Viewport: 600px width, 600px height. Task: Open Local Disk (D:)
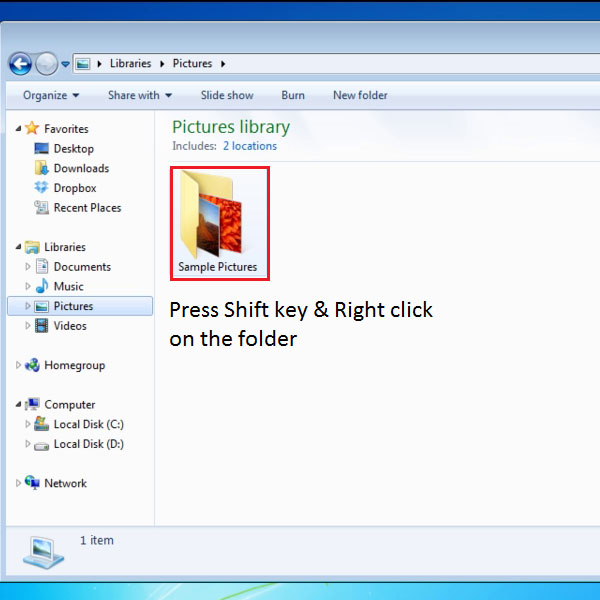click(89, 444)
